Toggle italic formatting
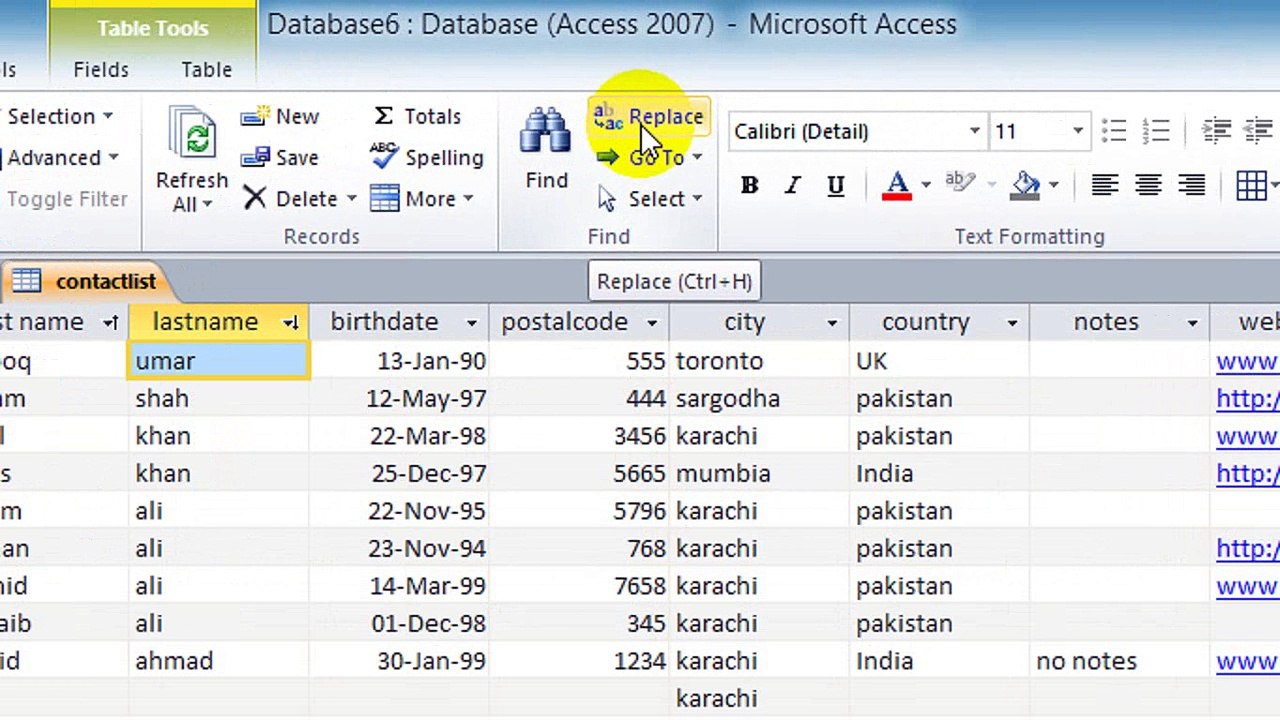This screenshot has height=720, width=1280. pyautogui.click(x=792, y=185)
